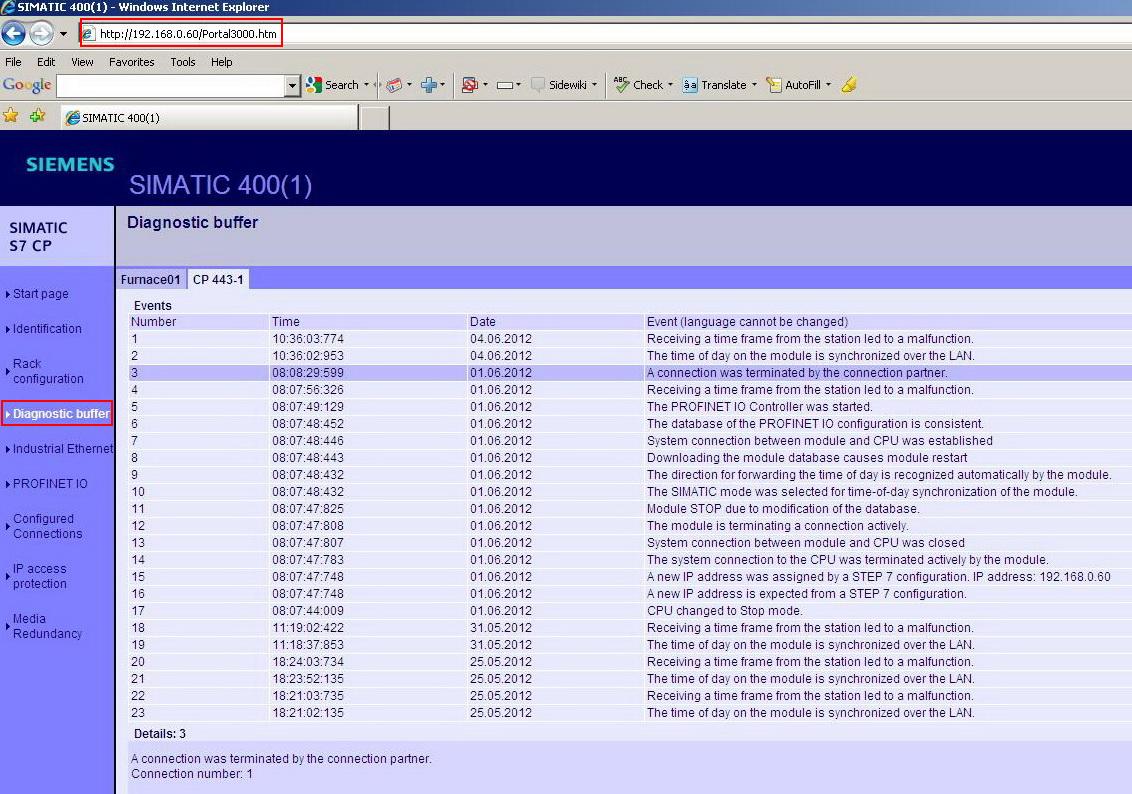Click the browser Forward arrow button
1132x794 pixels.
pos(41,33)
